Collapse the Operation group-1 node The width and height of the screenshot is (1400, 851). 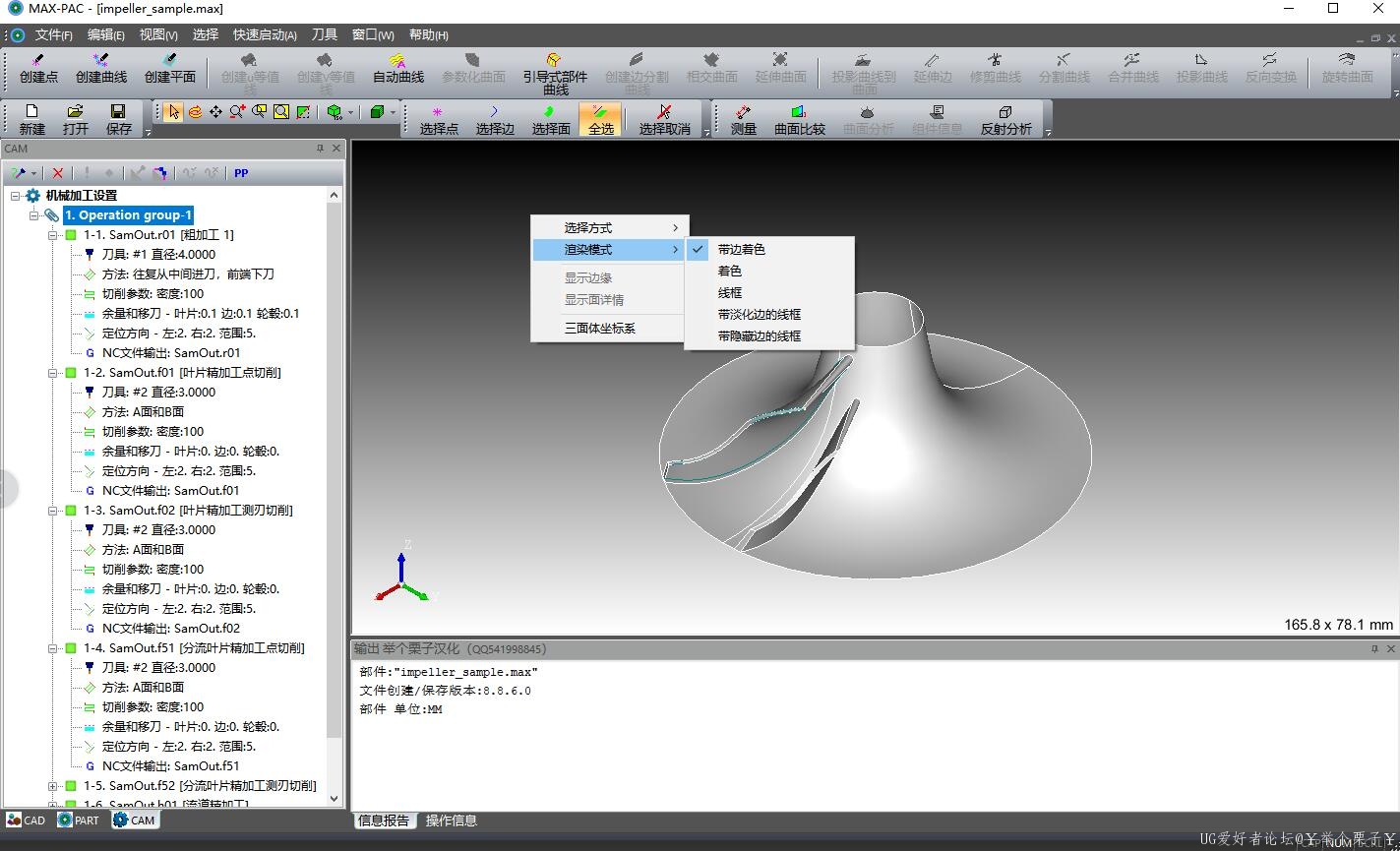34,215
